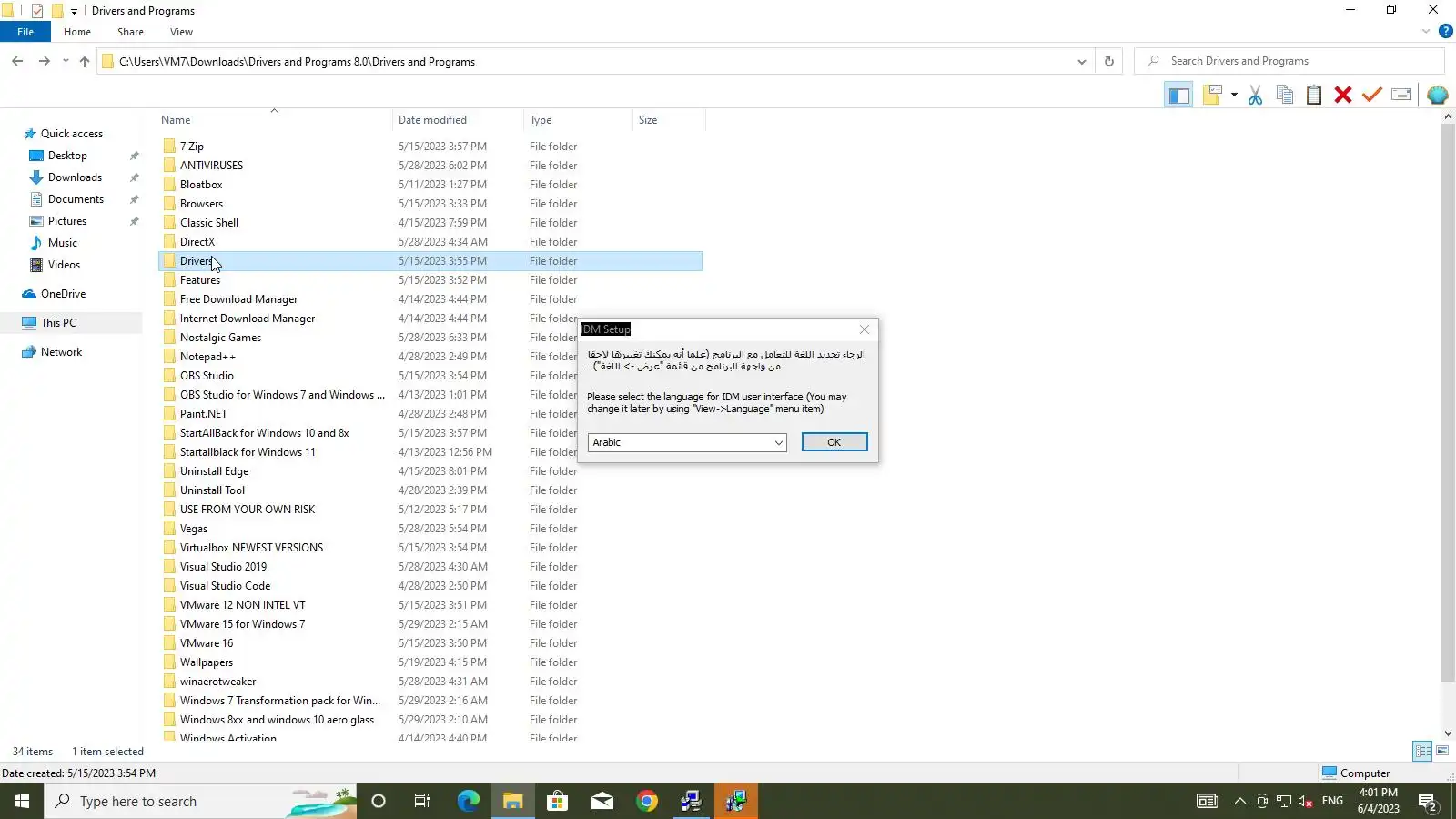
Task: Click the red X Delete icon
Action: pos(1343,95)
